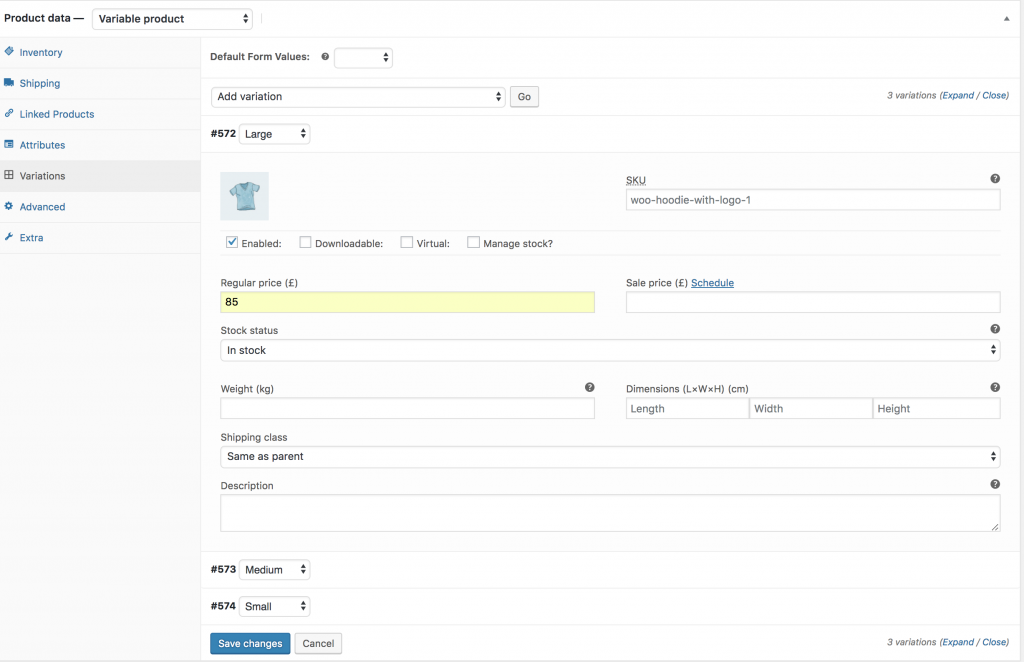Screen dimensions: 1024x662
Task: Switch to the Linked Products tab
Action: click(56, 114)
